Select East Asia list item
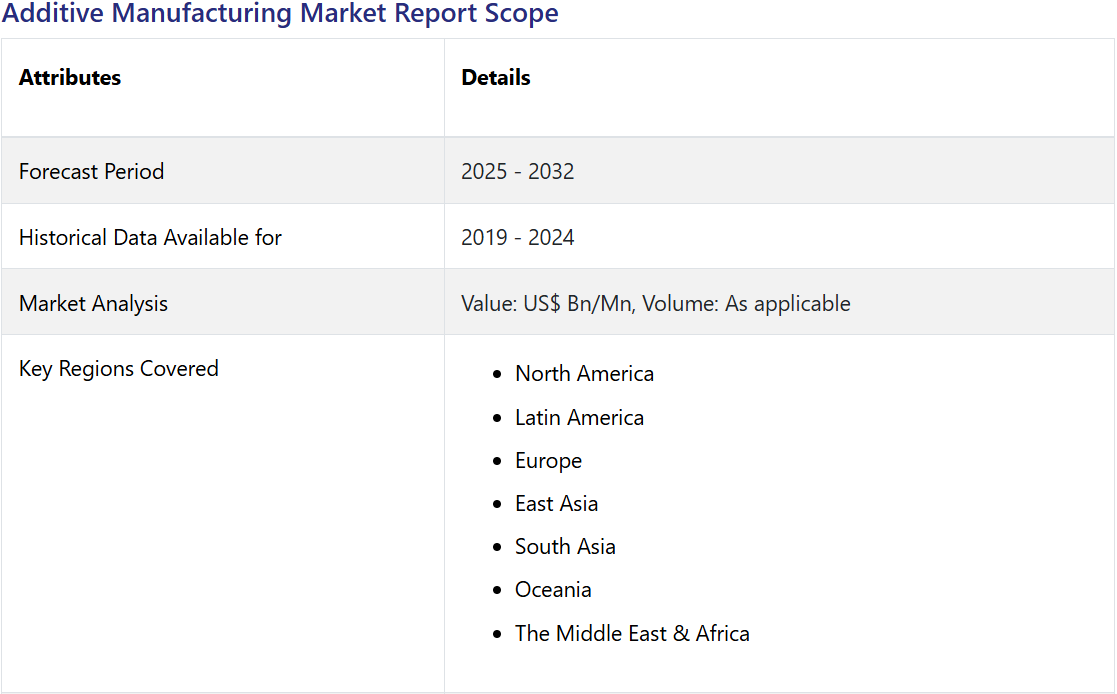Screen dimensions: 1117x694 point(556,504)
